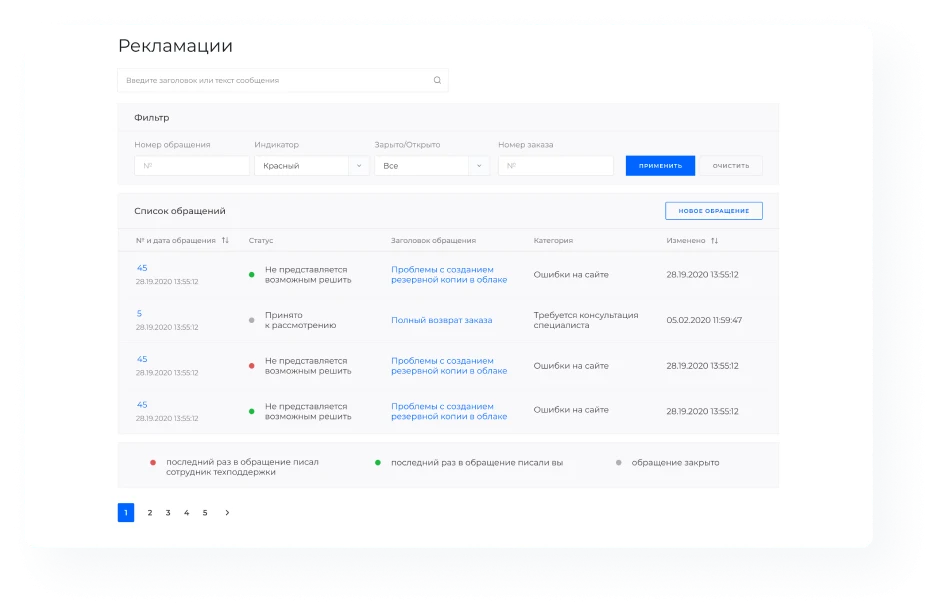Screen dimensions: 938x614
Task: Go to page 2
Action: click(x=150, y=512)
